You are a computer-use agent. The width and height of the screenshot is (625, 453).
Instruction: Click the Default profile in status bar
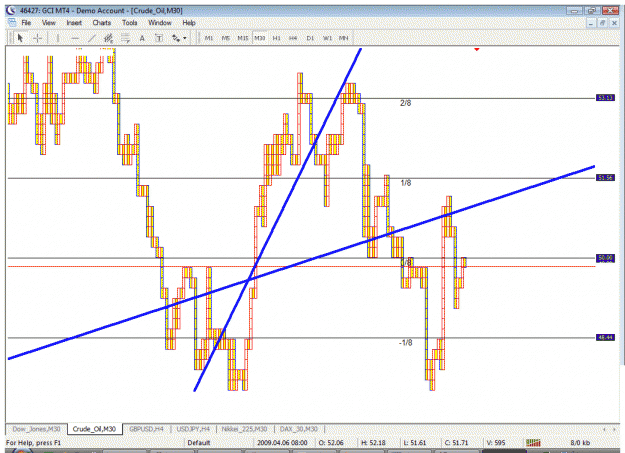click(199, 443)
